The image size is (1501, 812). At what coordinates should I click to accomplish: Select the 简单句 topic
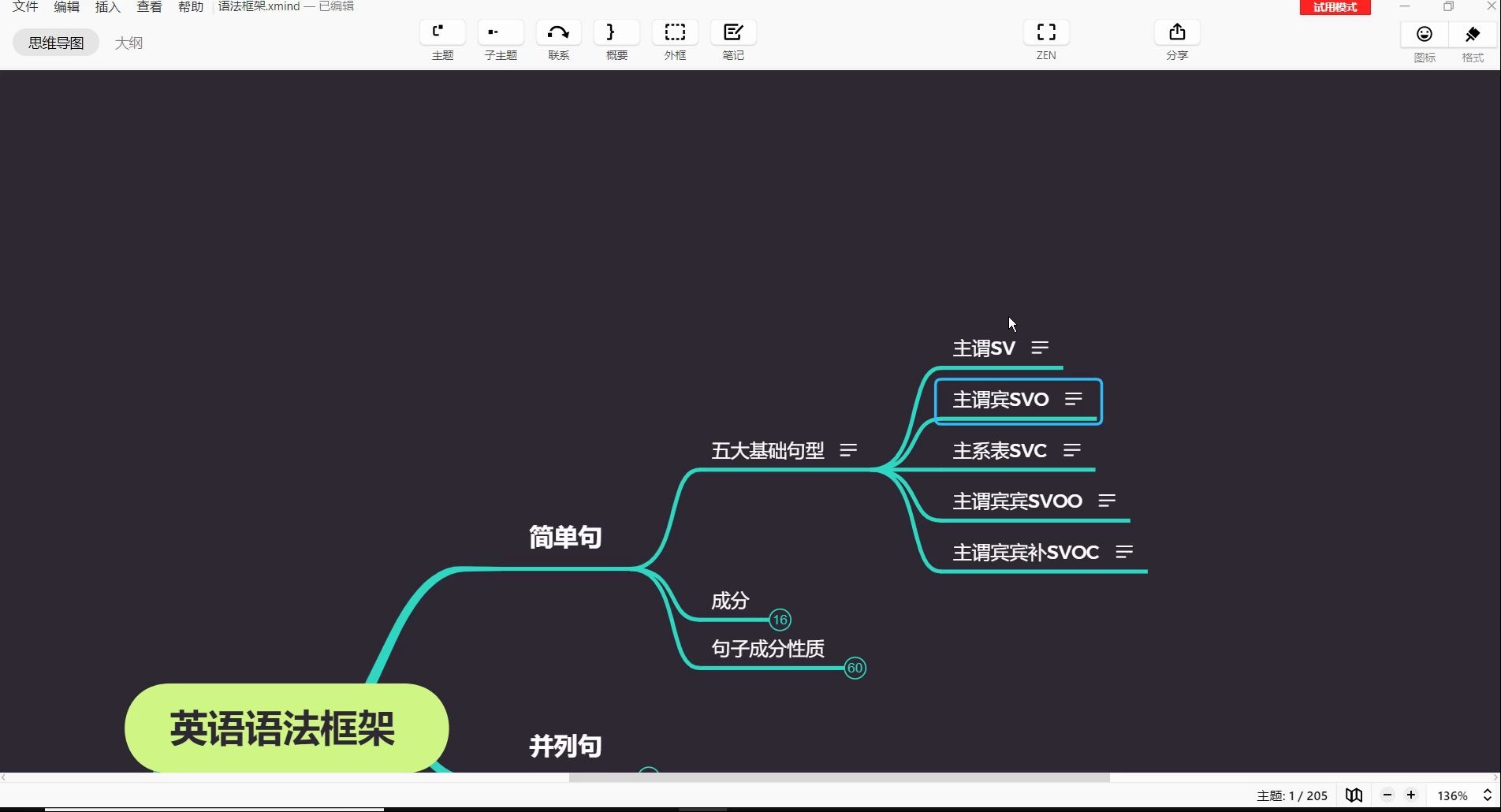click(565, 538)
